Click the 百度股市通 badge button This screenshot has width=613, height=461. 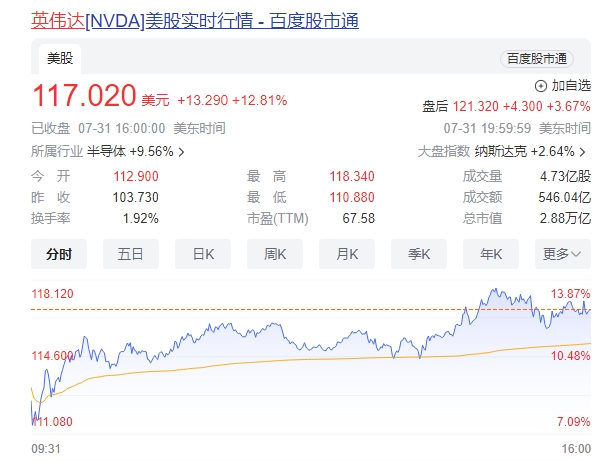coord(537,59)
